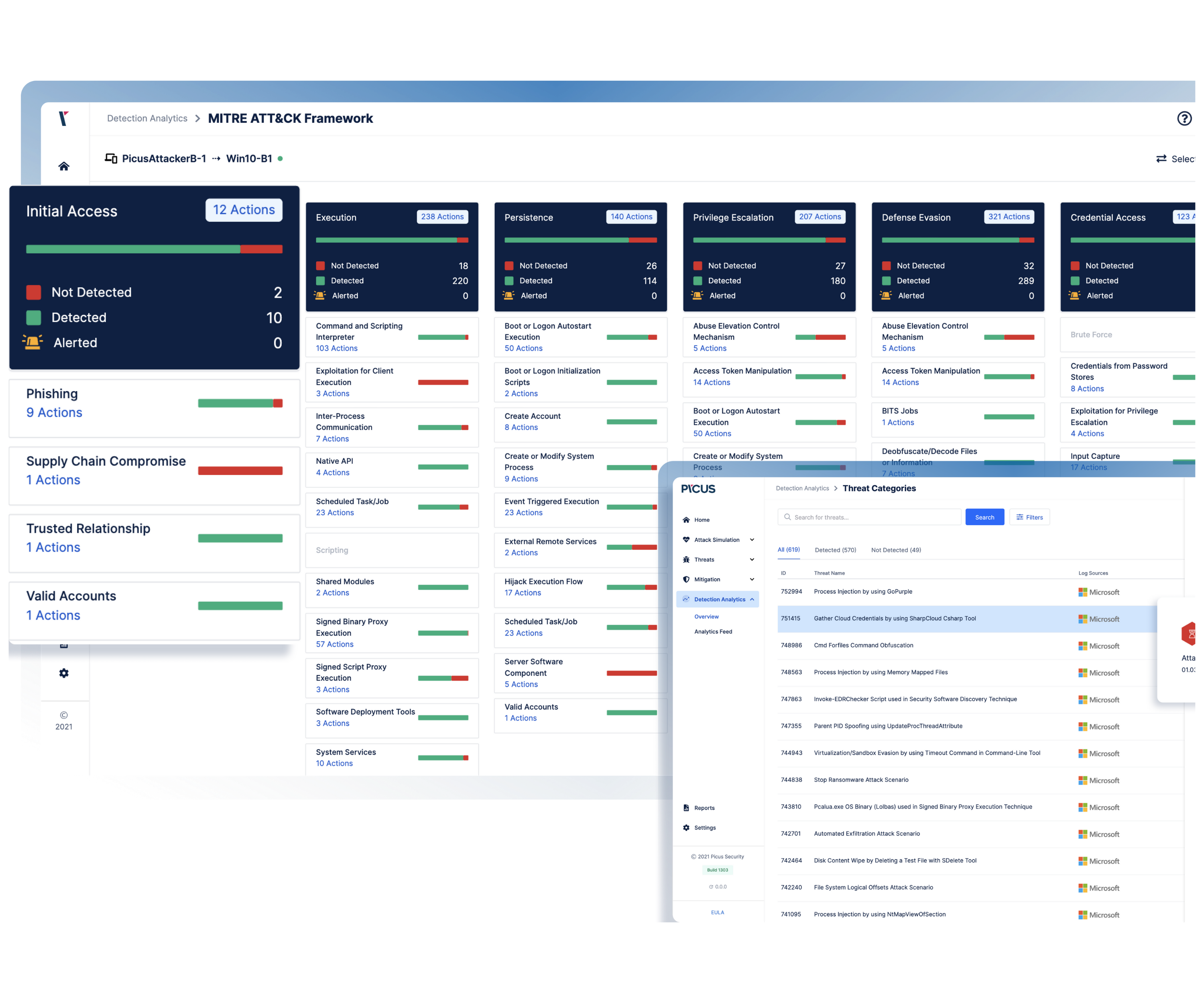Open the Not Detected (49) tab
The image size is (1204, 1003).
click(x=895, y=550)
